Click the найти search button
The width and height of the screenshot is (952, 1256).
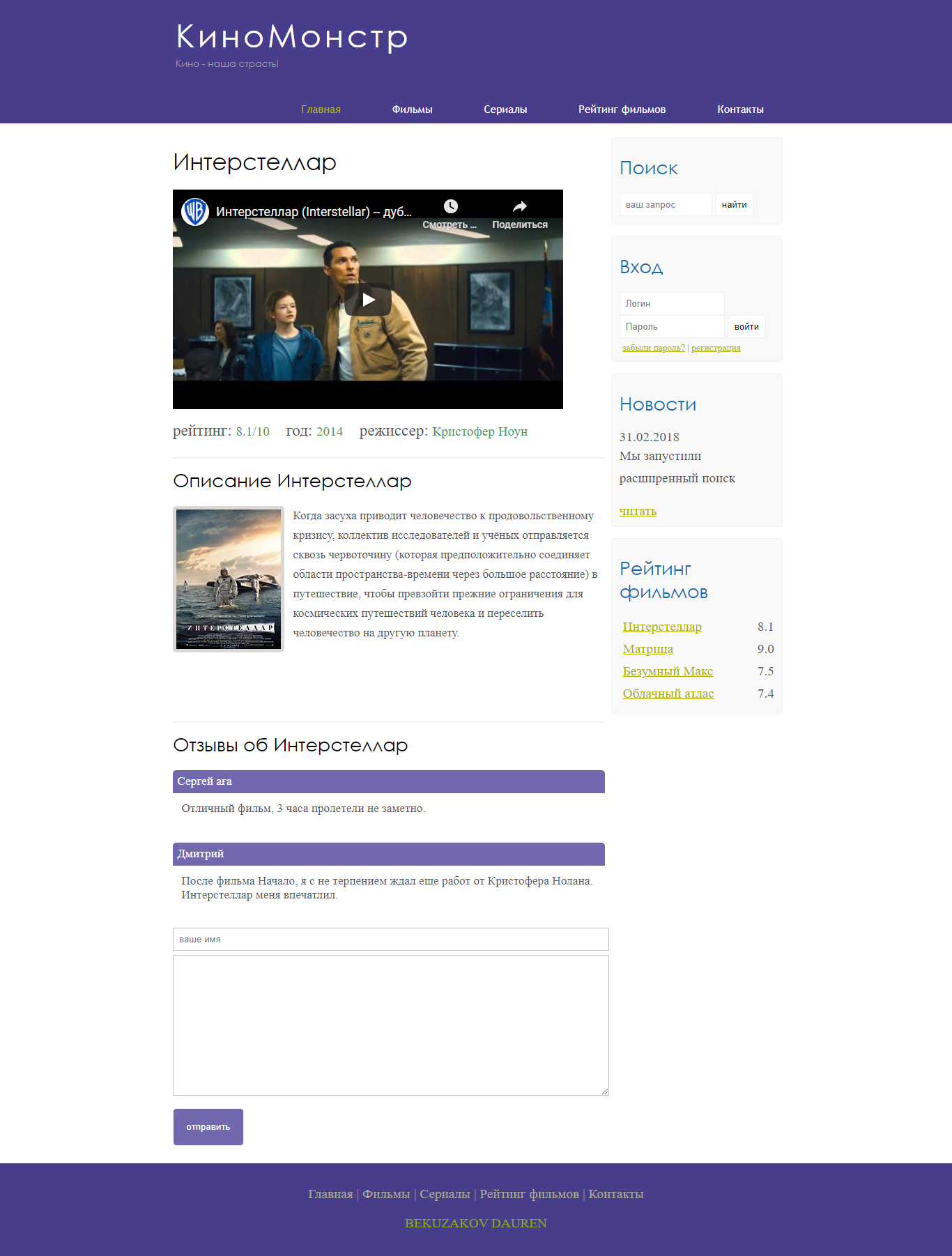pyautogui.click(x=735, y=205)
